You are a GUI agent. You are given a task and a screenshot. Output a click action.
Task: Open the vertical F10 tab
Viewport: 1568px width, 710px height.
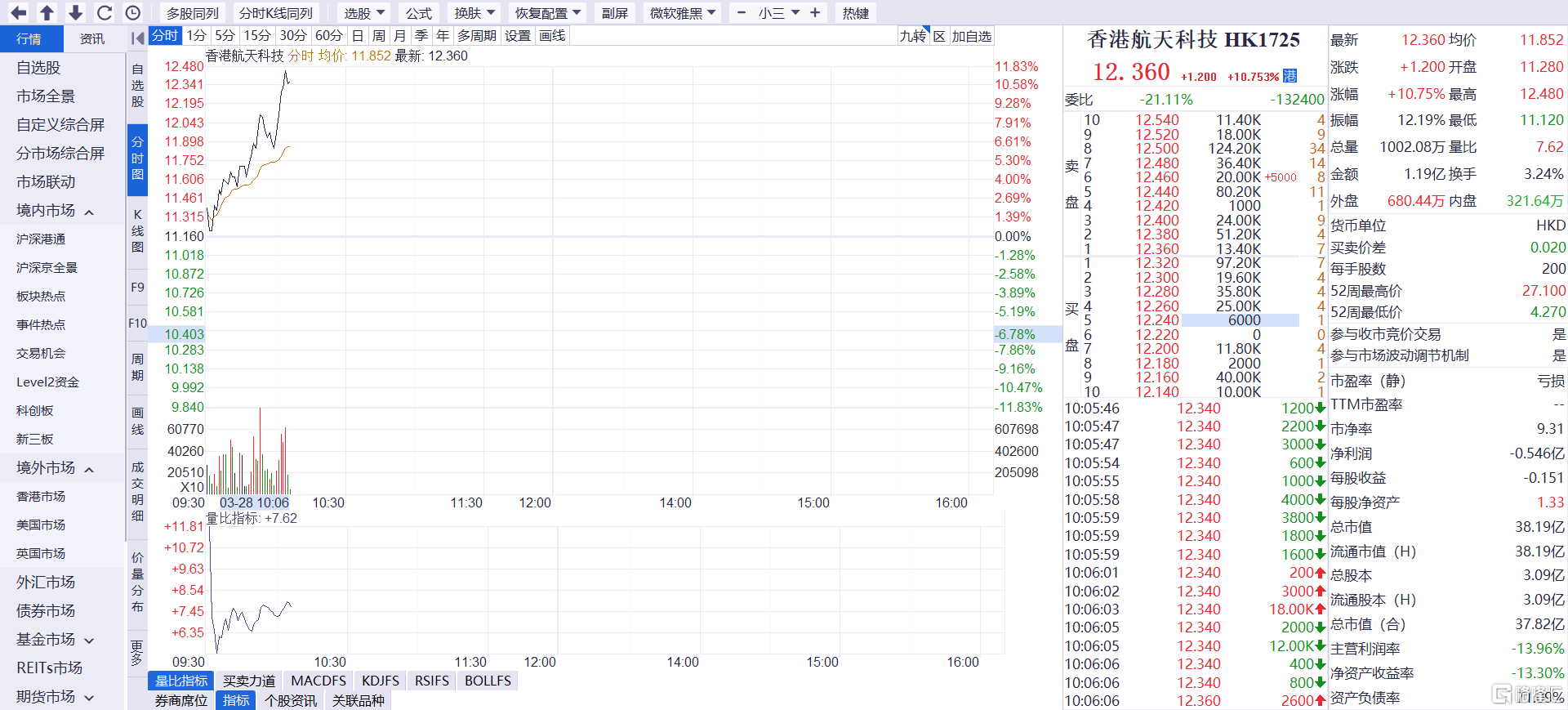137,324
